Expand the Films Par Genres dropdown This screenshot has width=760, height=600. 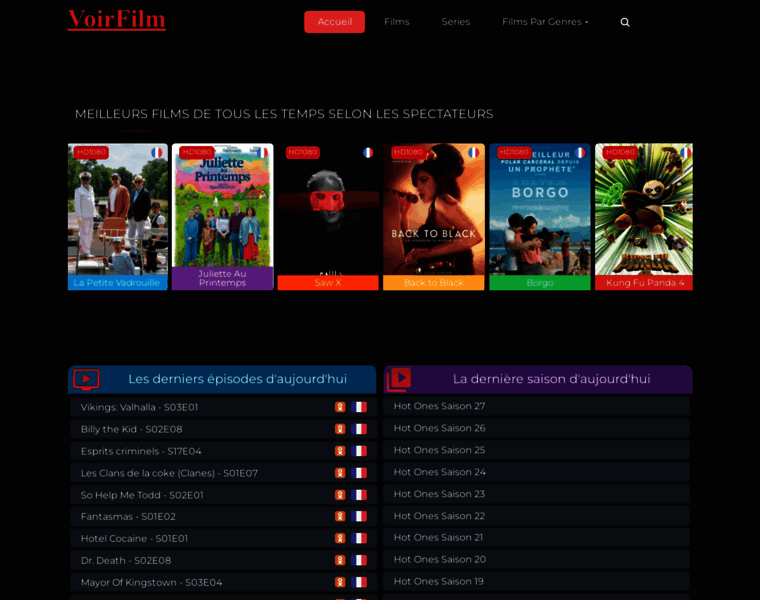pyautogui.click(x=545, y=22)
